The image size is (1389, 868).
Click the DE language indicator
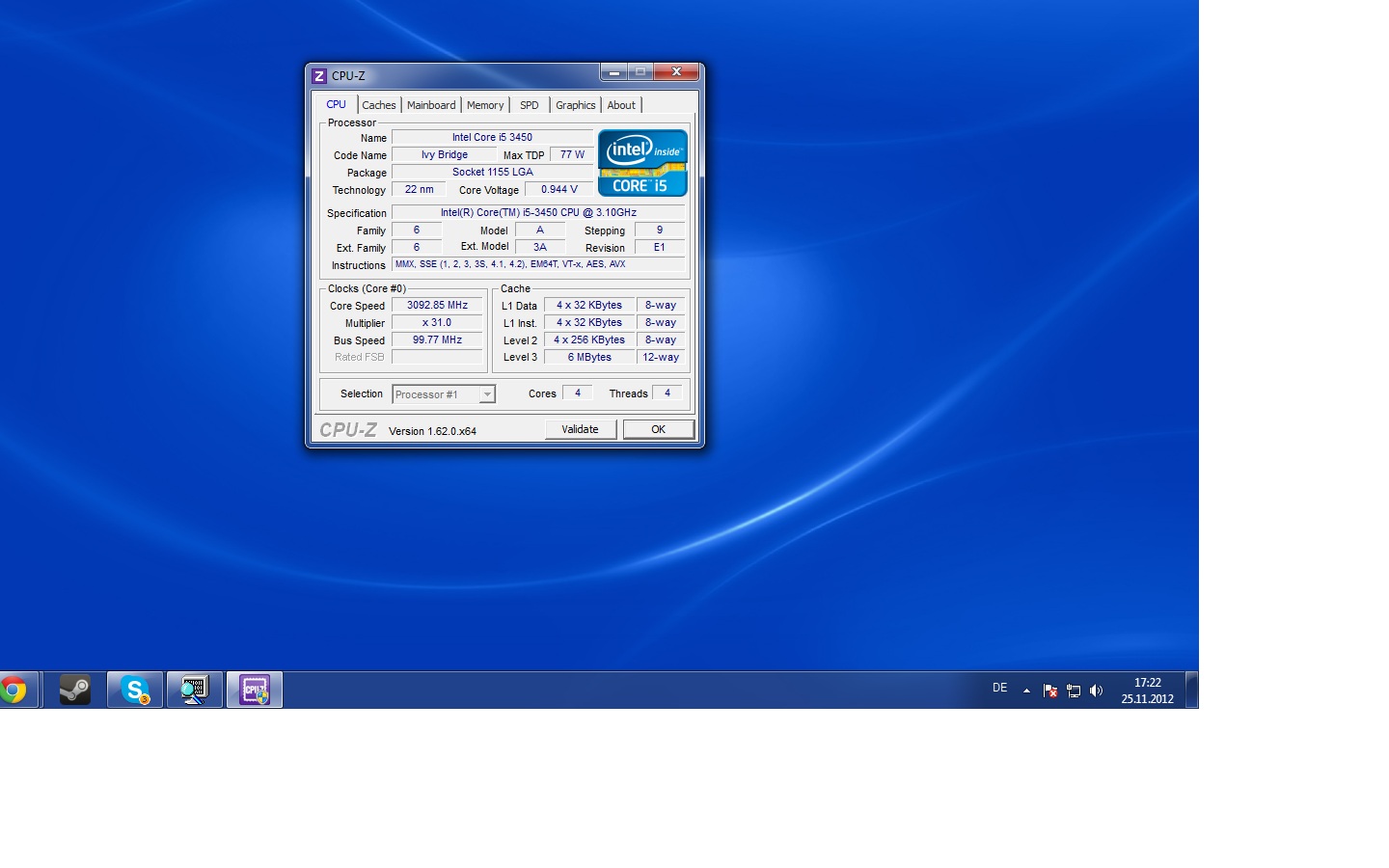(x=999, y=689)
